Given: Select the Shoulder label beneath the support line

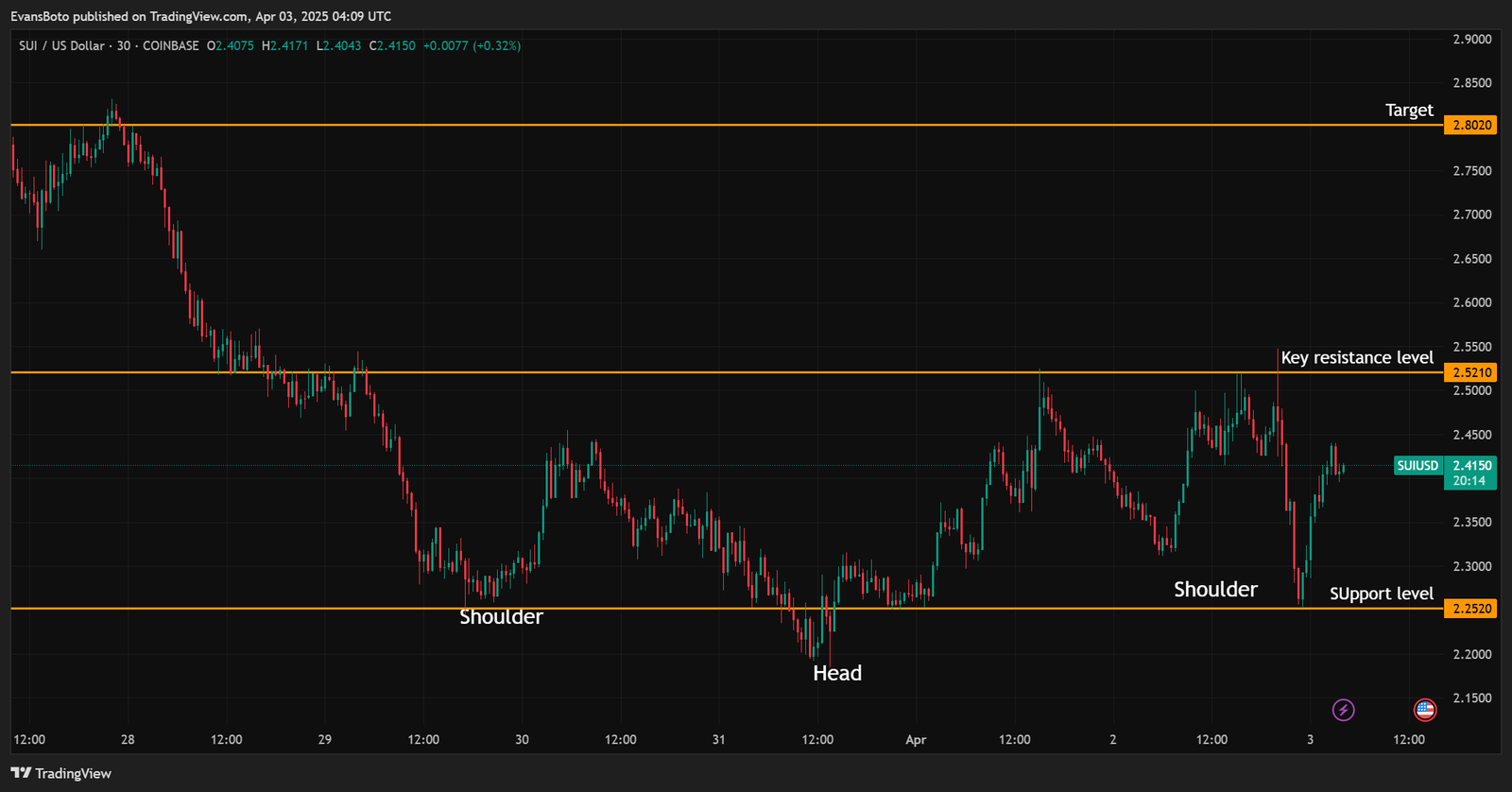Looking at the screenshot, I should tap(501, 617).
